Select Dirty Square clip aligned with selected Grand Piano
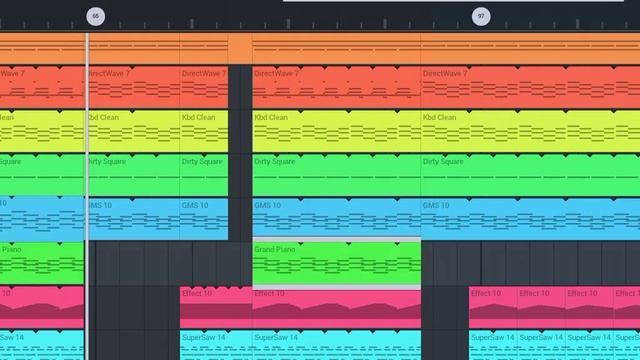This screenshot has height=360, width=640. click(x=337, y=176)
